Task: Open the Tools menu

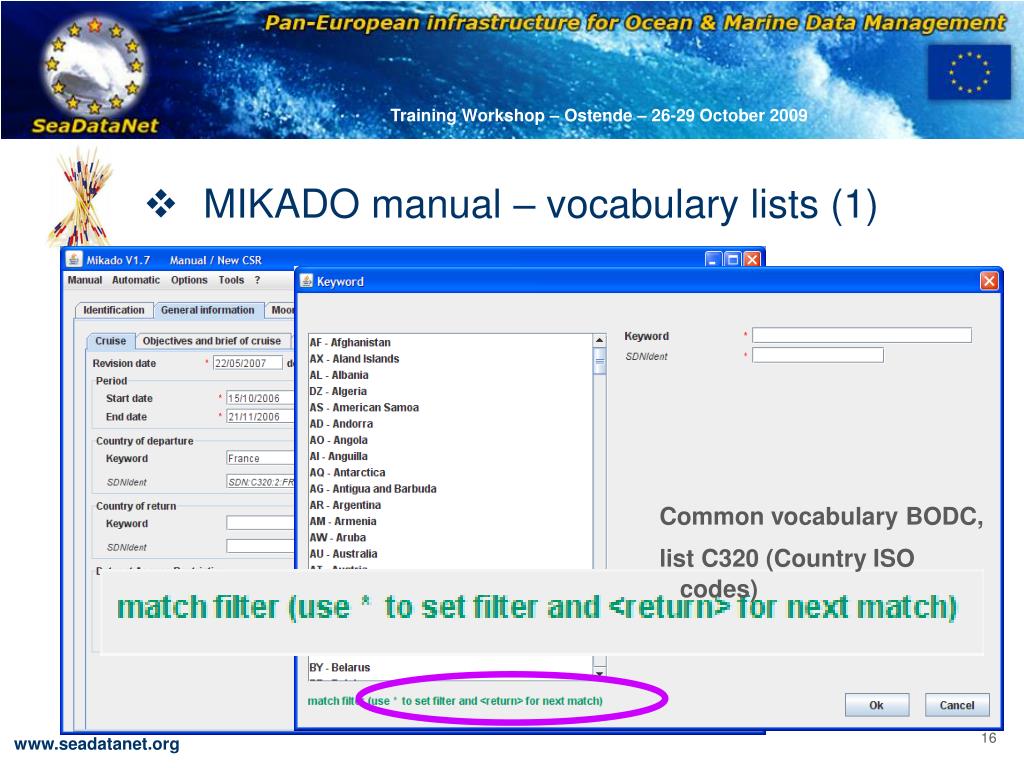Action: (231, 280)
